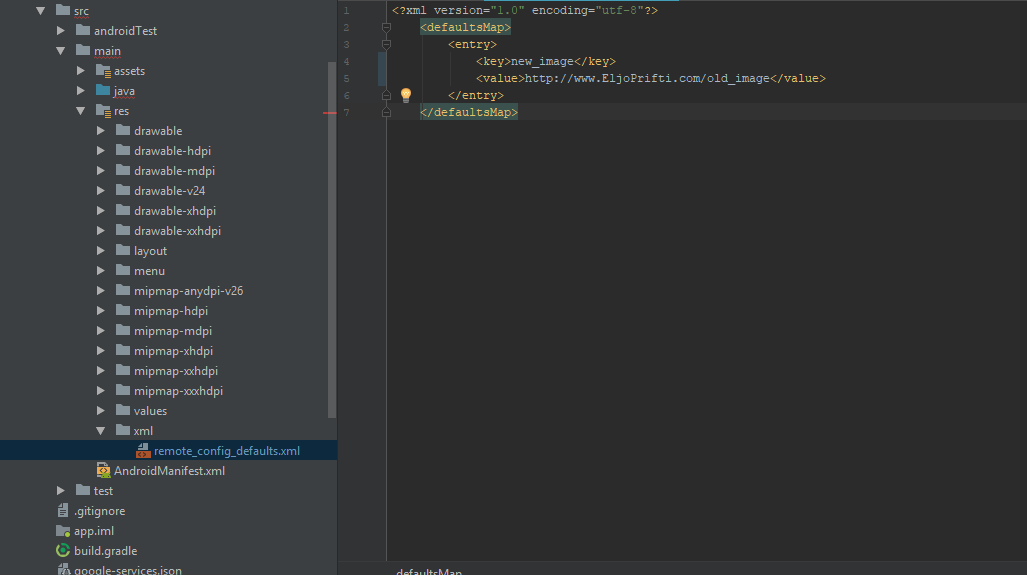1027x575 pixels.
Task: Click the app.iml module file icon
Action: point(63,530)
